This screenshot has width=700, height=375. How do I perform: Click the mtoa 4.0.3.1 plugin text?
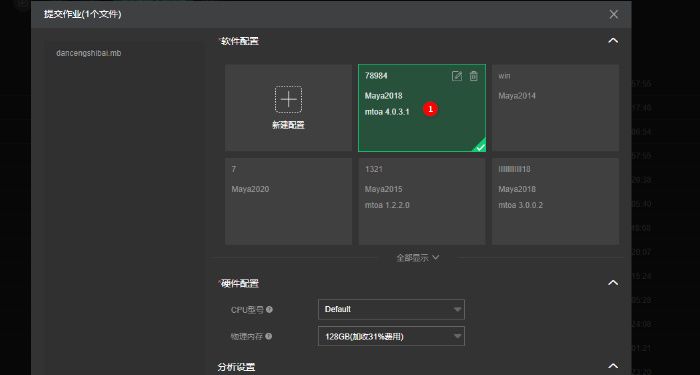pos(387,112)
